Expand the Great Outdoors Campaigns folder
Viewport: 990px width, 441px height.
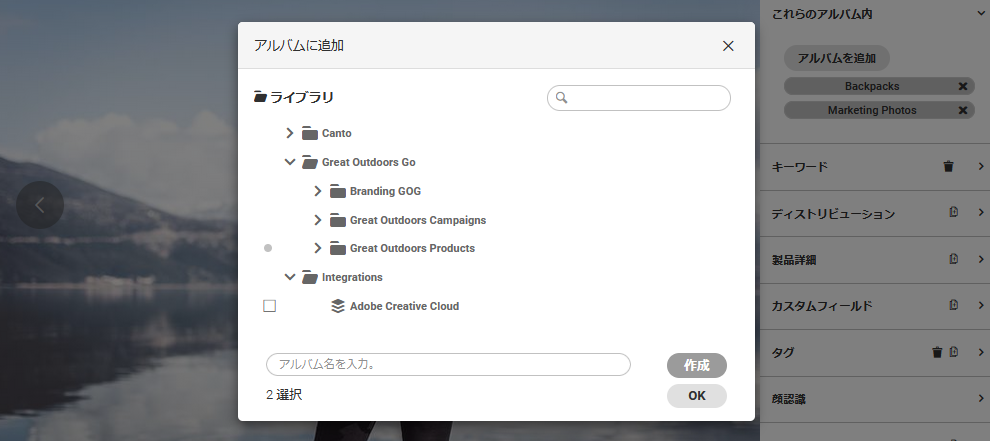click(x=318, y=220)
